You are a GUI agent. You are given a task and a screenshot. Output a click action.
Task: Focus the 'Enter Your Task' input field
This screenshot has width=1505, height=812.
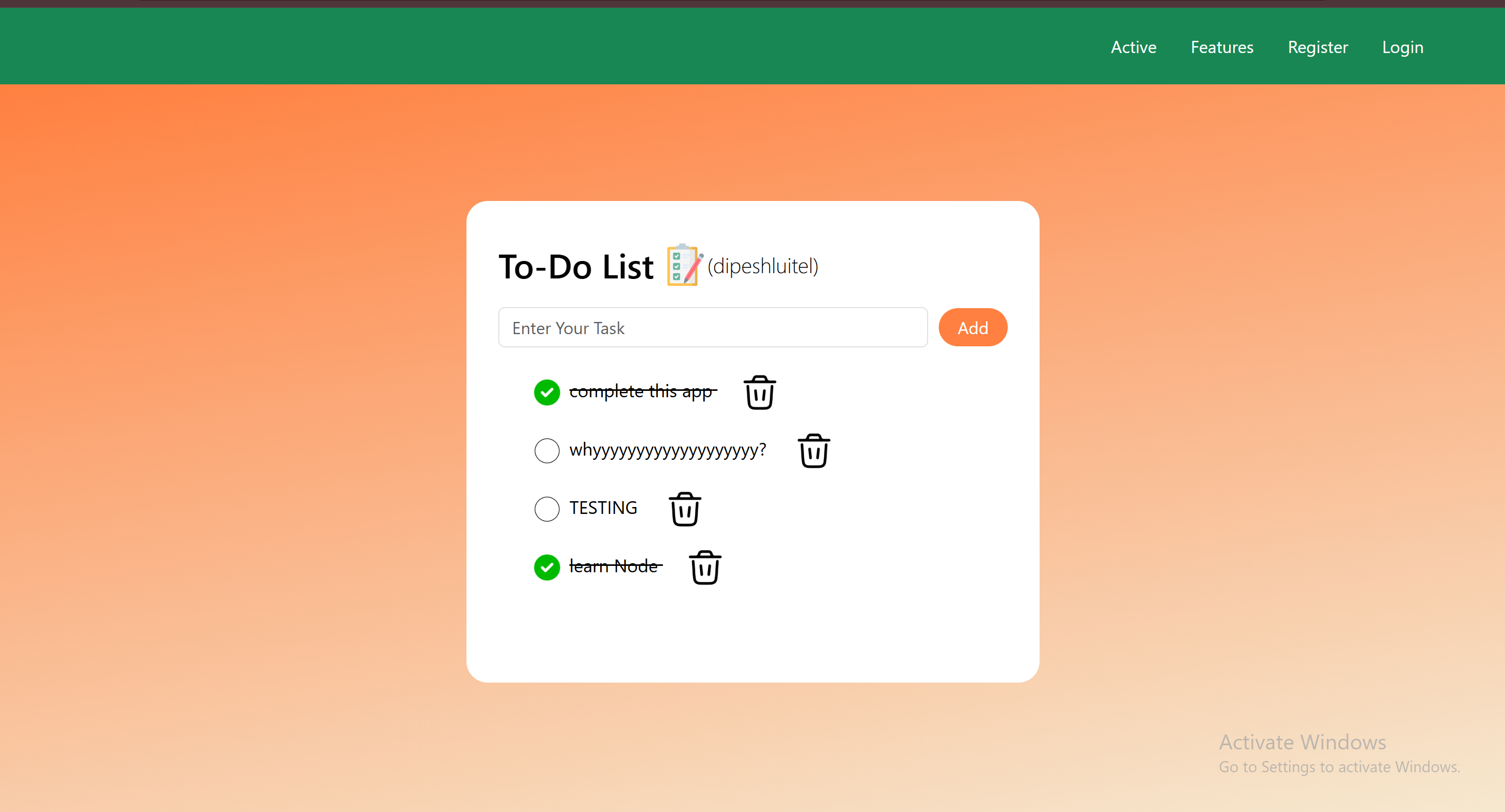[x=713, y=327]
